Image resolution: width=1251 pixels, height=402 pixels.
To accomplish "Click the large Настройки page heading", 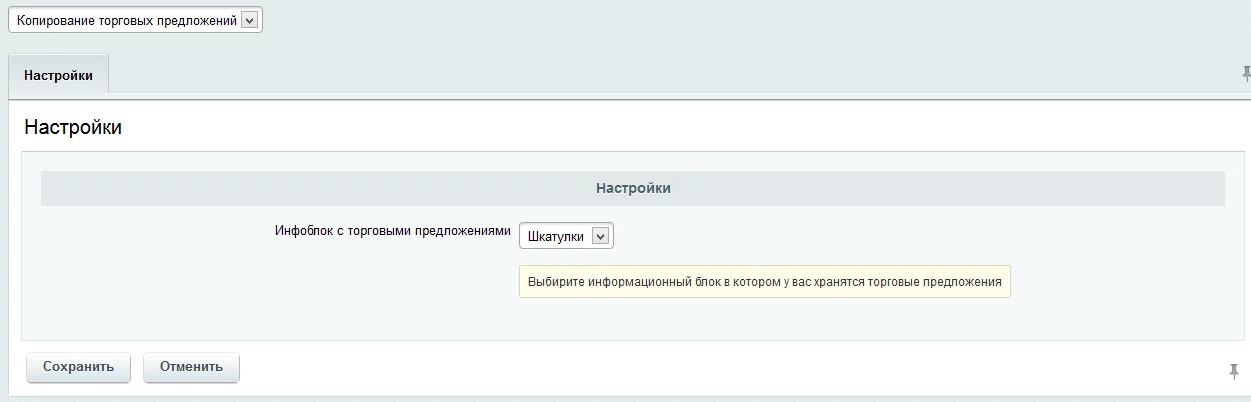I will tap(73, 127).
